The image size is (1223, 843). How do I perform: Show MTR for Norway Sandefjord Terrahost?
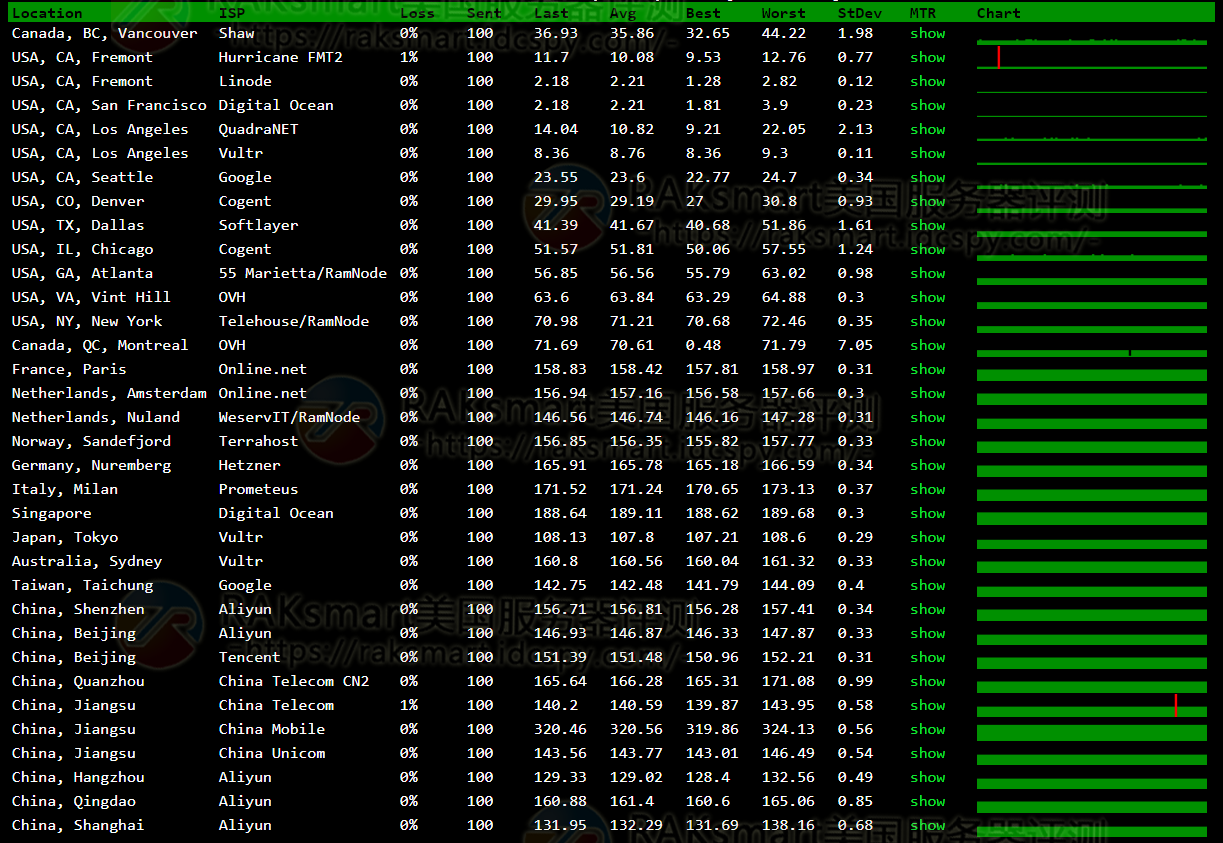(x=927, y=441)
